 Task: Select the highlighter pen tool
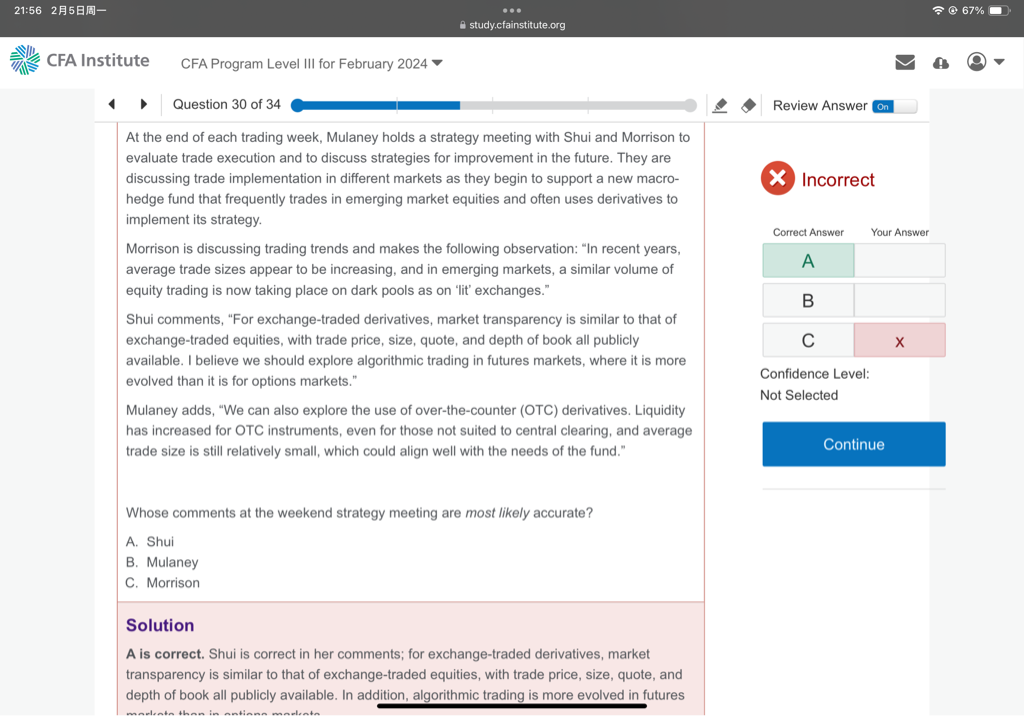point(719,105)
